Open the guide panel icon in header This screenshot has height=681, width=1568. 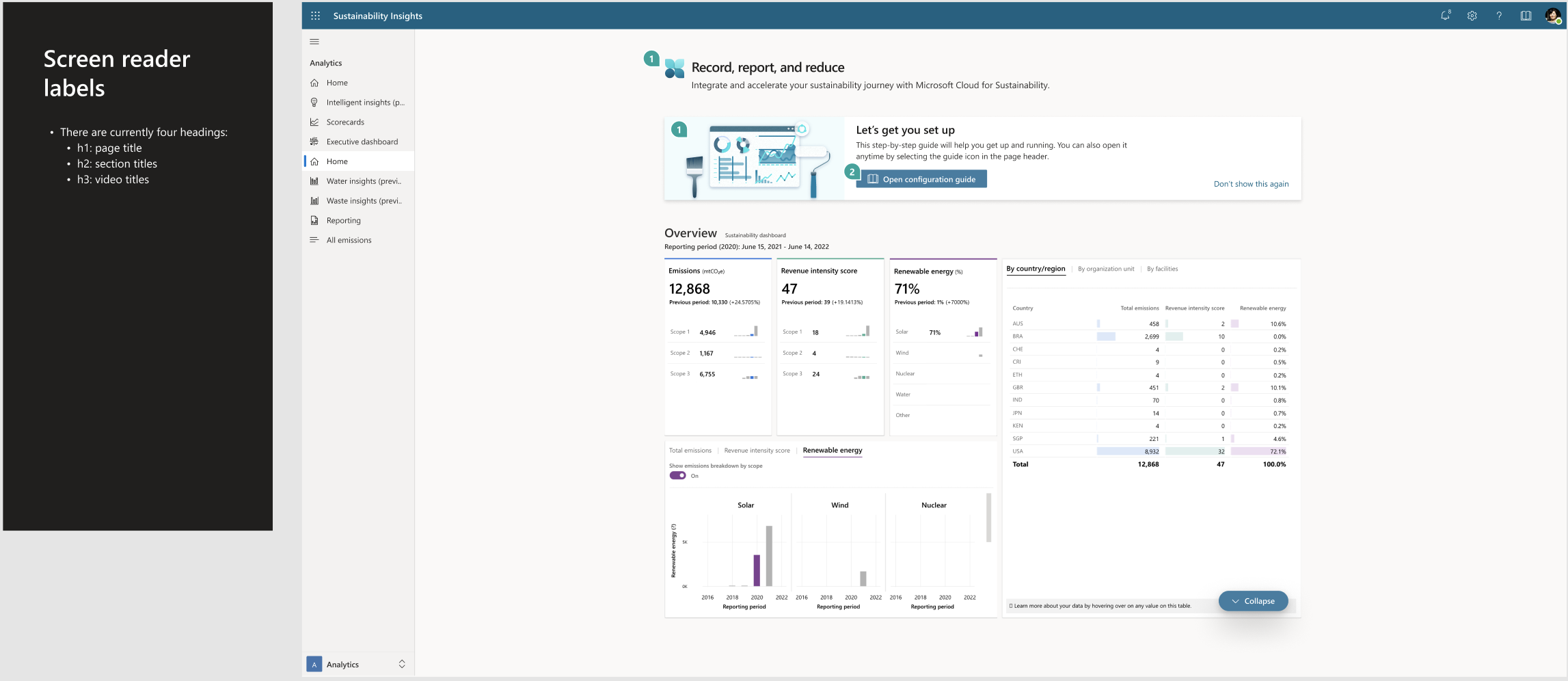coord(1526,16)
